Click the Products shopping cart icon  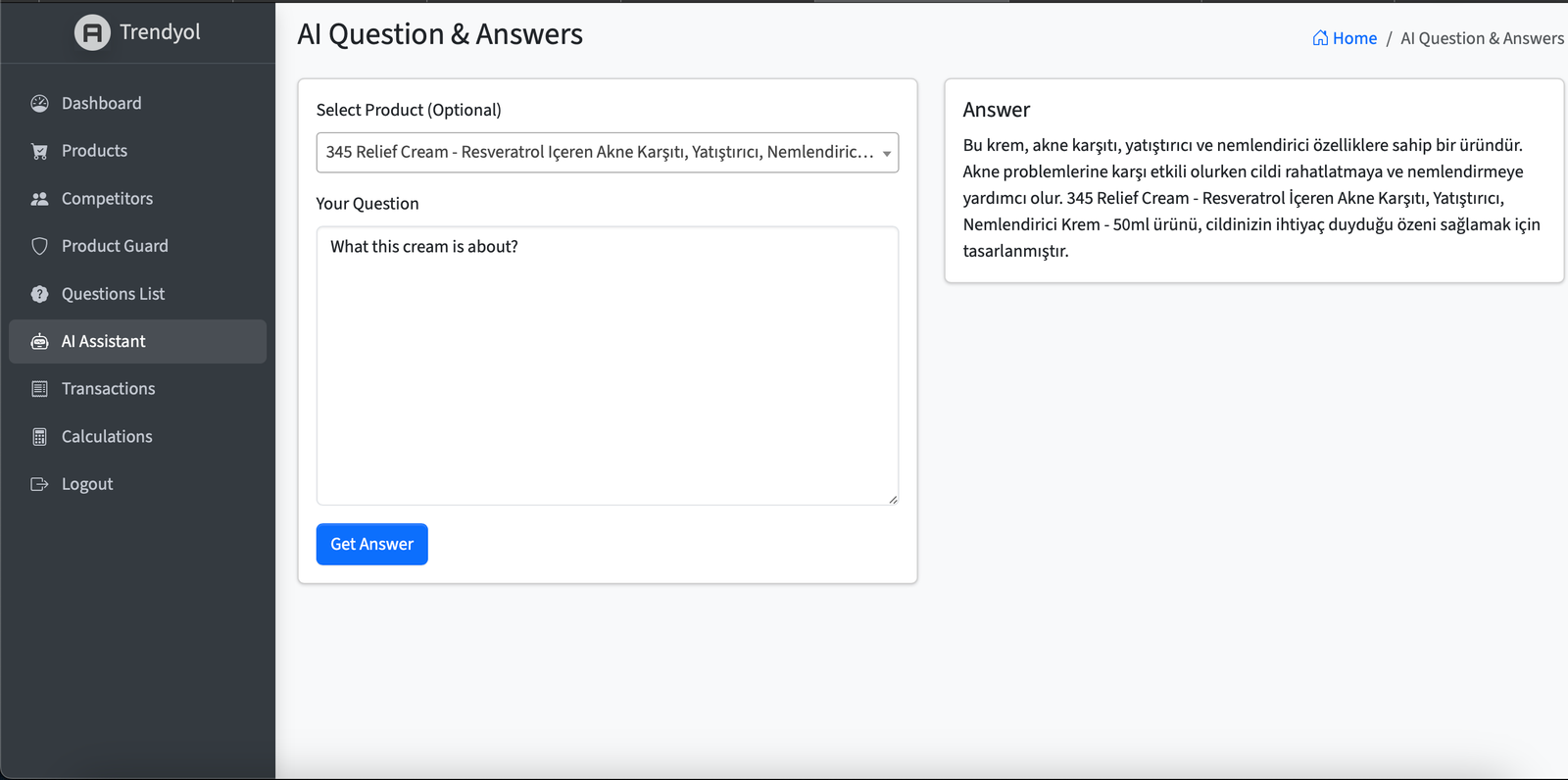[x=39, y=151]
